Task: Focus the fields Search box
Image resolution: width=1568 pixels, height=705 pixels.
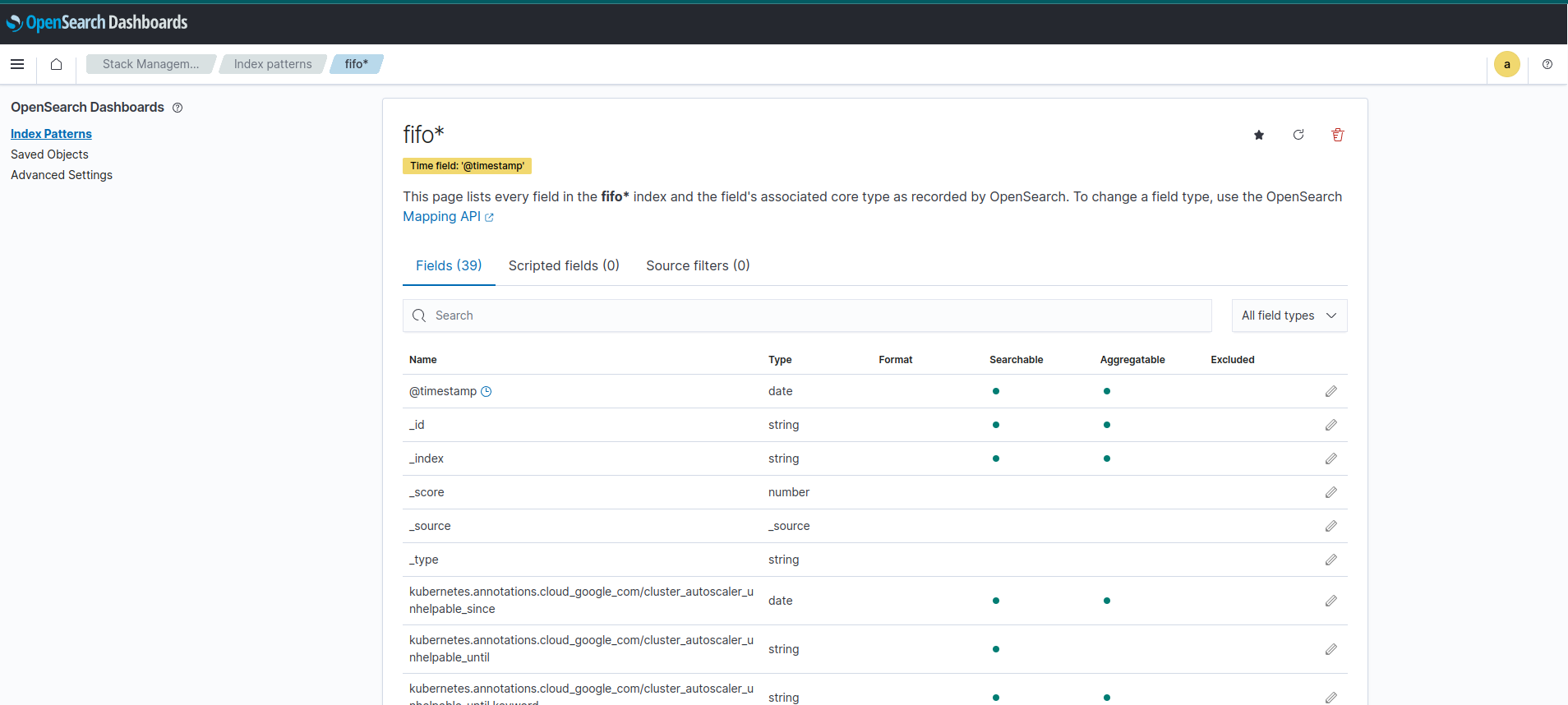Action: [x=807, y=316]
